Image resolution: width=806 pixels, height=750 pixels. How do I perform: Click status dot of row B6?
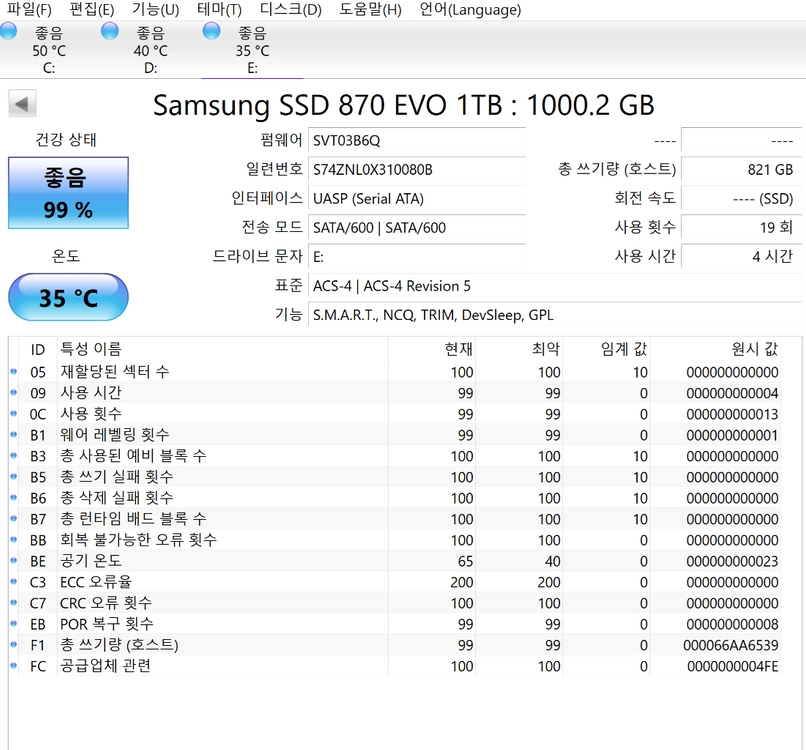coord(14,498)
